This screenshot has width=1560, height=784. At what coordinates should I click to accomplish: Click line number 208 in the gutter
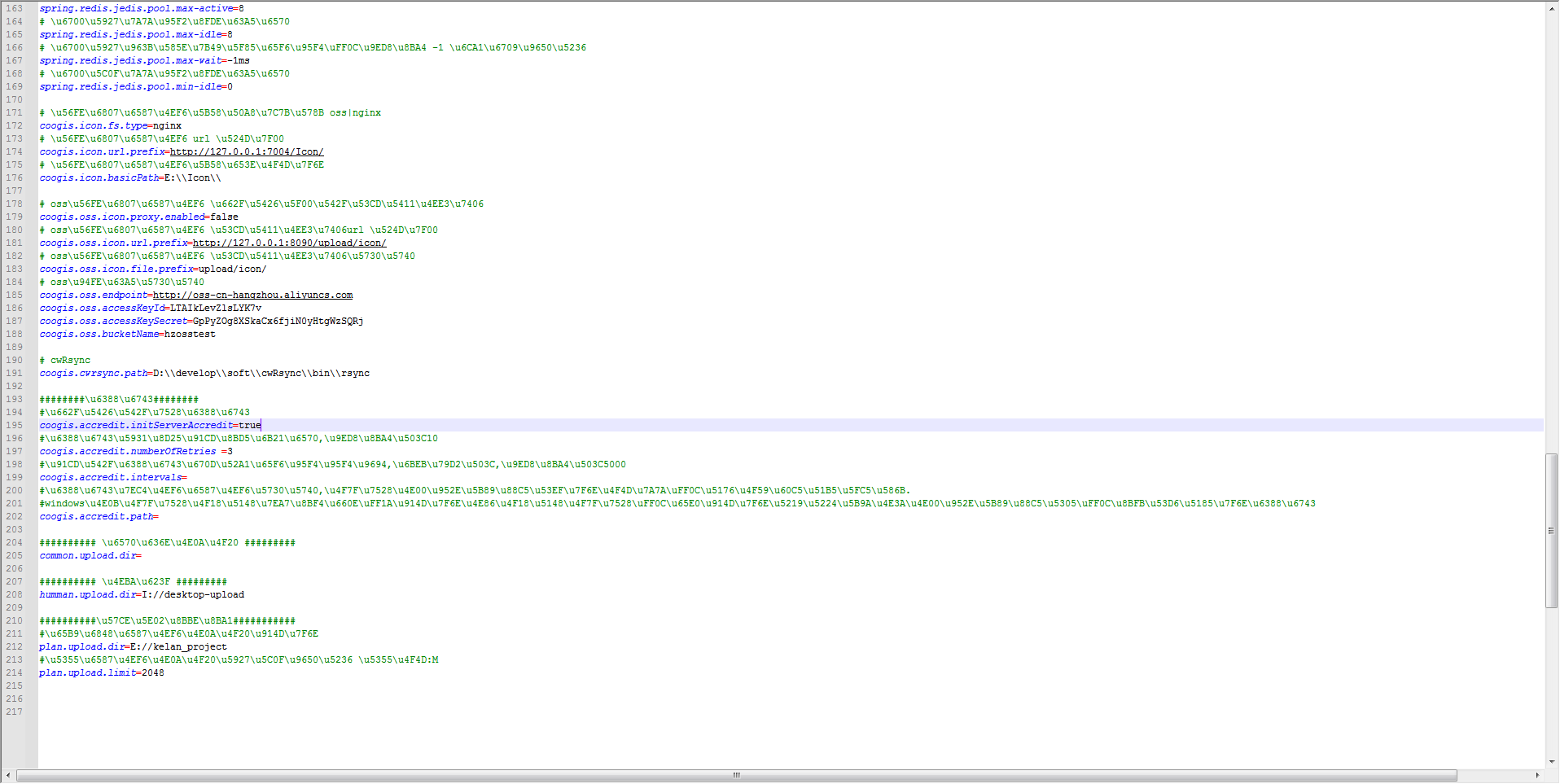click(14, 594)
